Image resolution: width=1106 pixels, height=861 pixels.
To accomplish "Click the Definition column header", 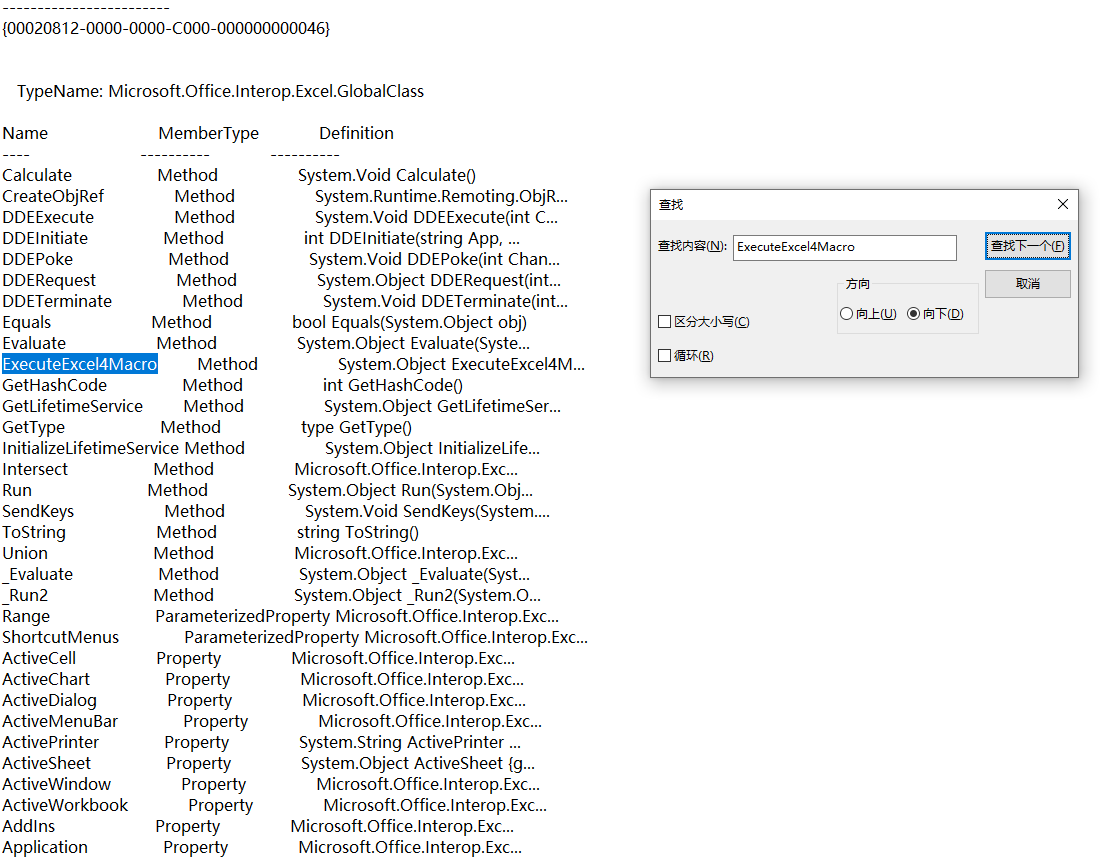I will click(x=356, y=133).
